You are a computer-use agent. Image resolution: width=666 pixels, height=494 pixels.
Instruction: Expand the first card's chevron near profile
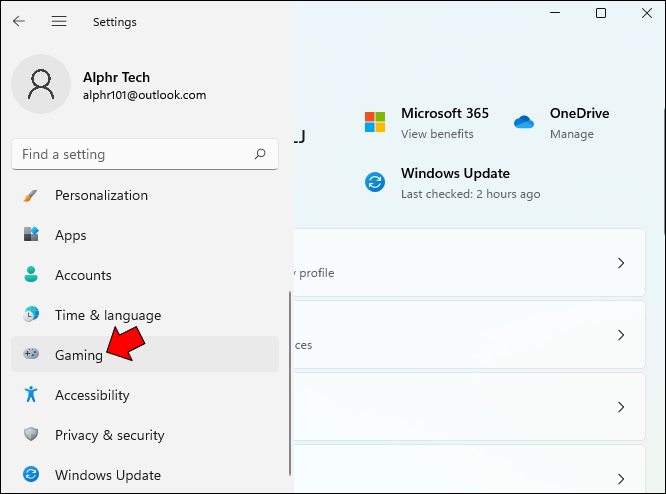(621, 263)
